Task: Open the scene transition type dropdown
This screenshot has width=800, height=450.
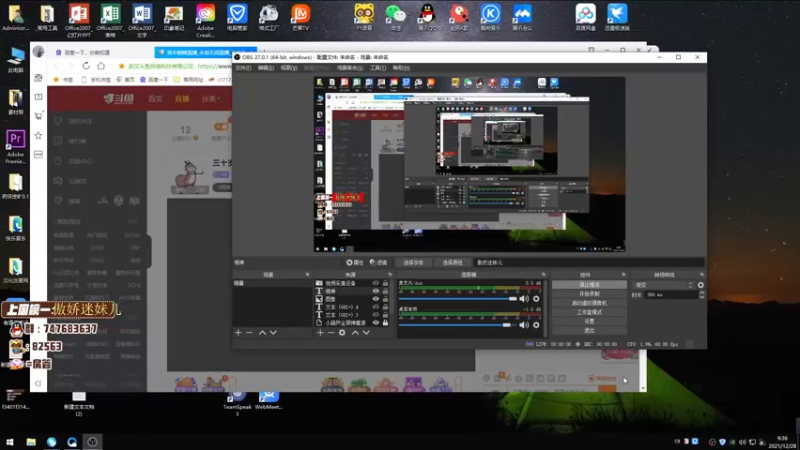Action: click(663, 285)
